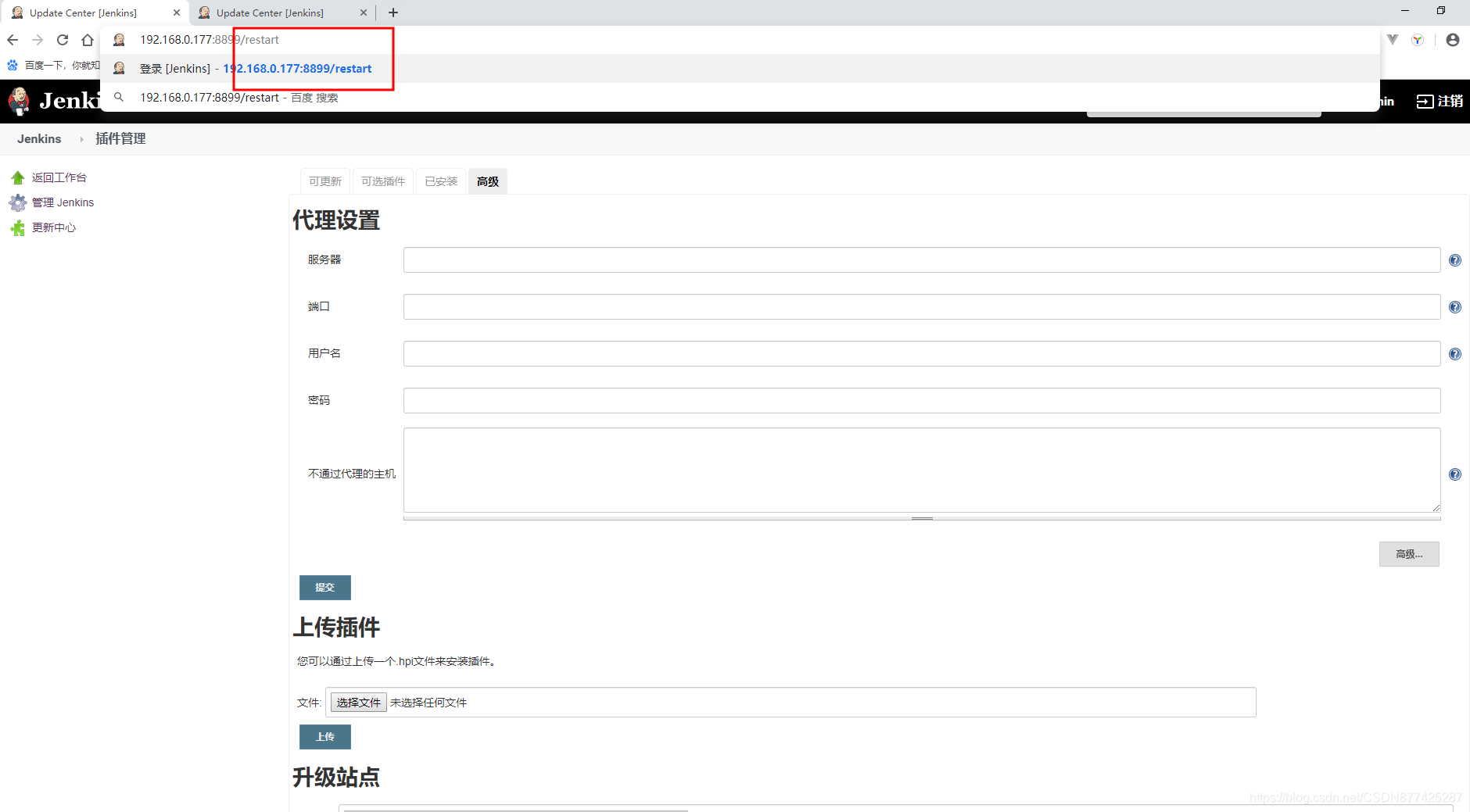Viewport: 1470px width, 812px height.
Task: Go back via 返回工作台 link
Action: pos(59,178)
